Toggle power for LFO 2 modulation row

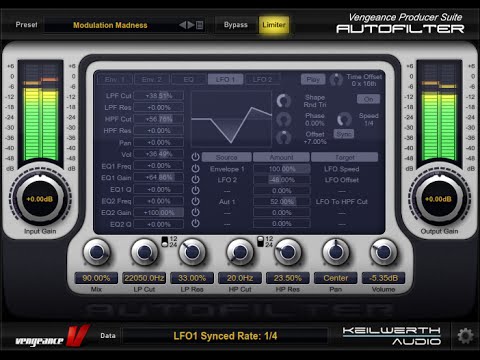(x=196, y=179)
